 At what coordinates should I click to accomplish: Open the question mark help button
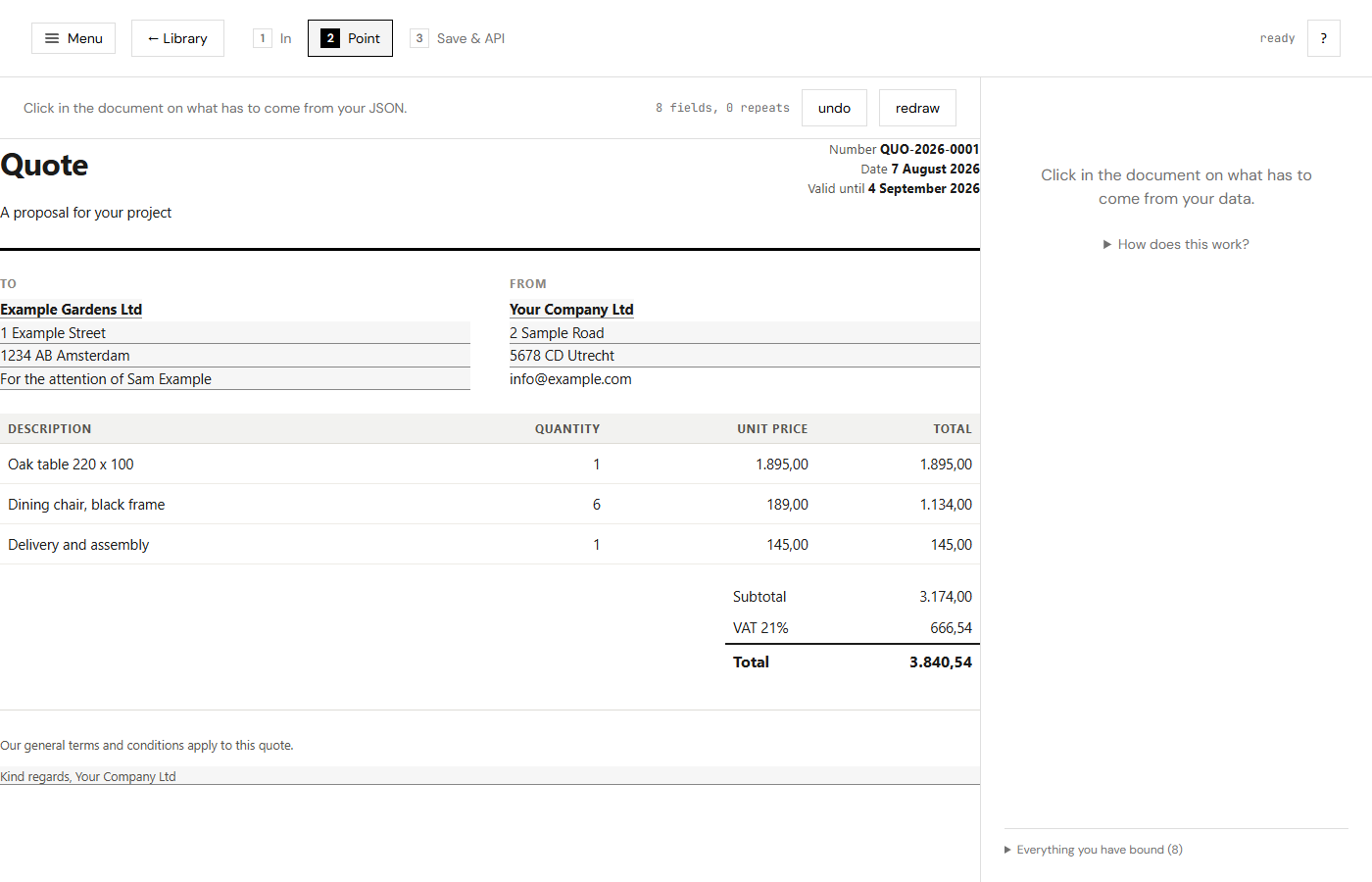pos(1323,38)
